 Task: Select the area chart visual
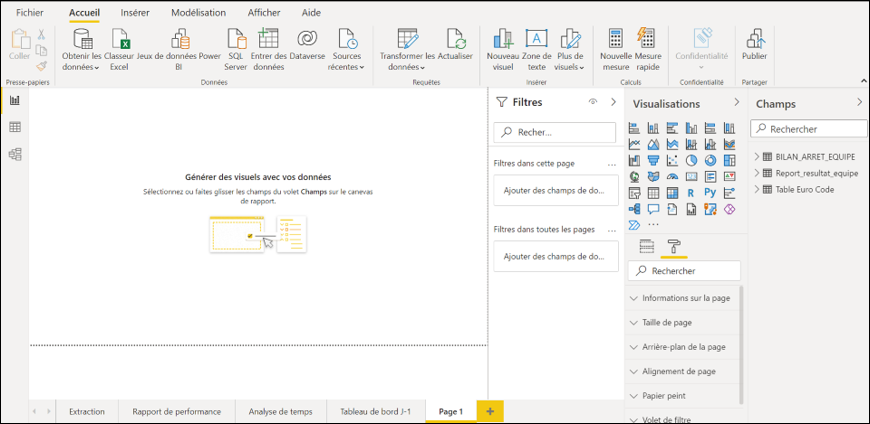653,144
